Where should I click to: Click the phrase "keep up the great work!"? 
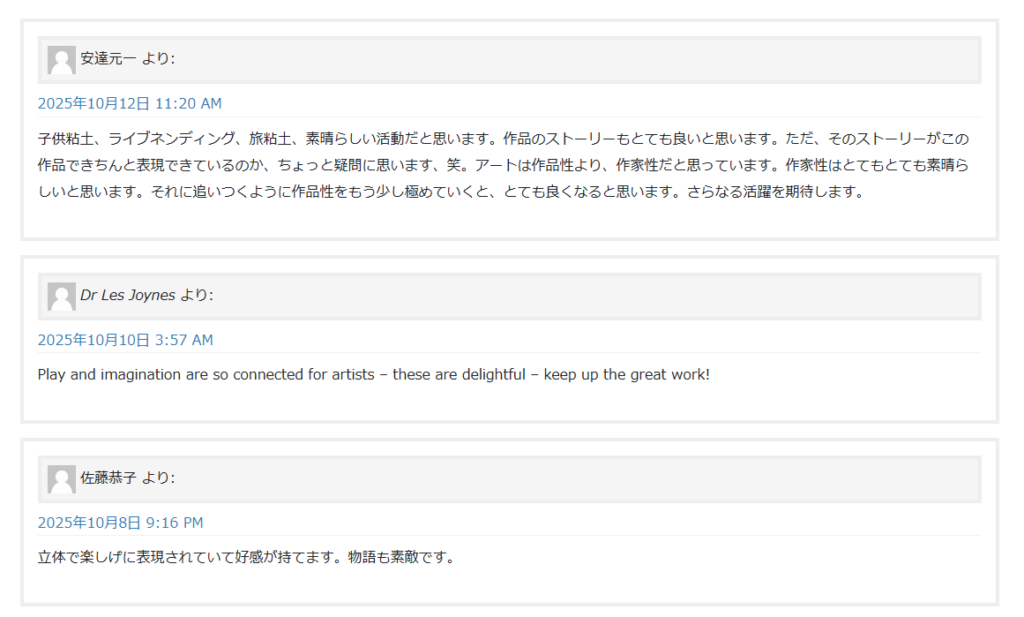coord(626,375)
